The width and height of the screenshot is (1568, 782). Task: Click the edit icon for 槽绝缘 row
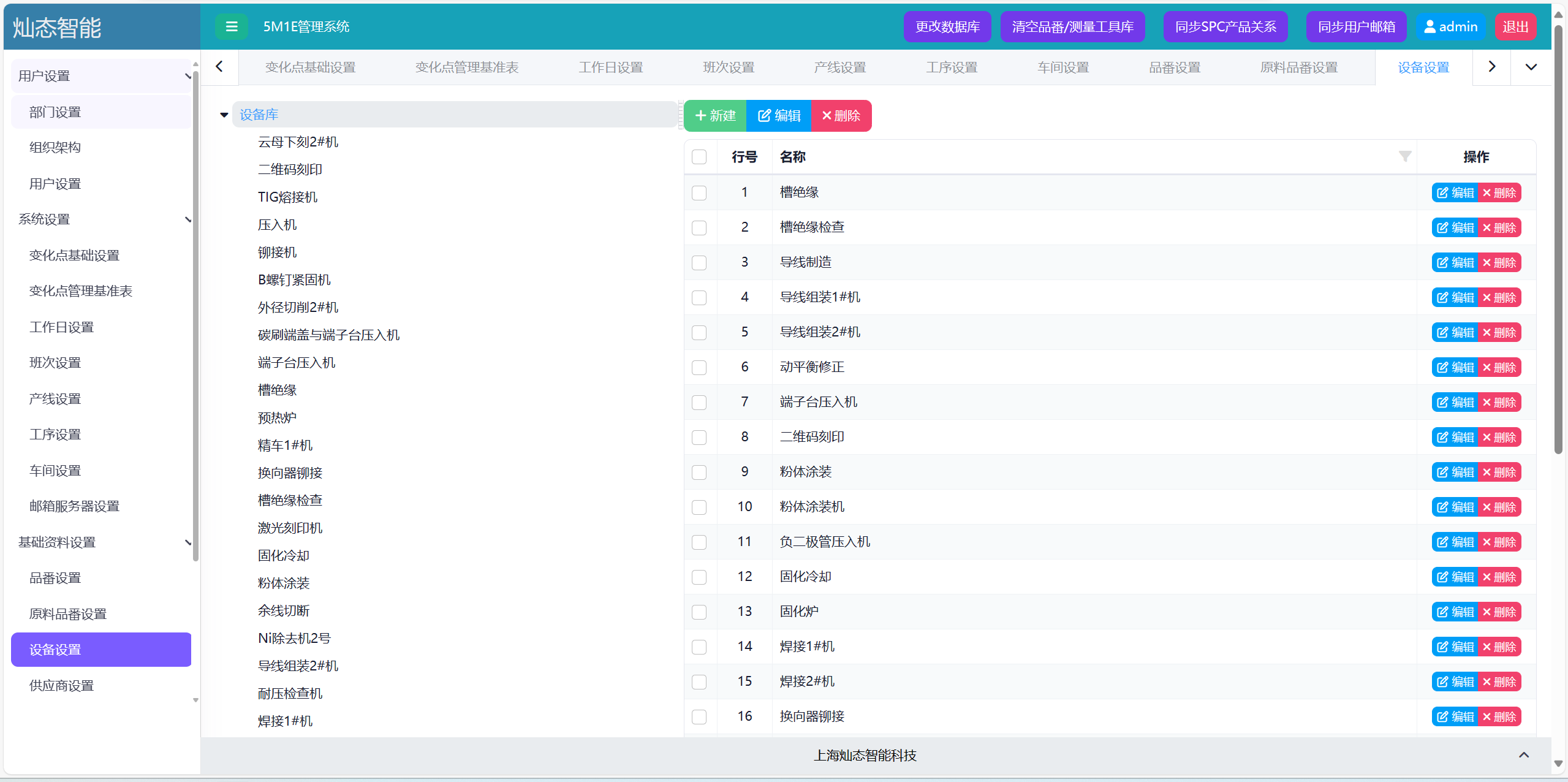point(1444,192)
